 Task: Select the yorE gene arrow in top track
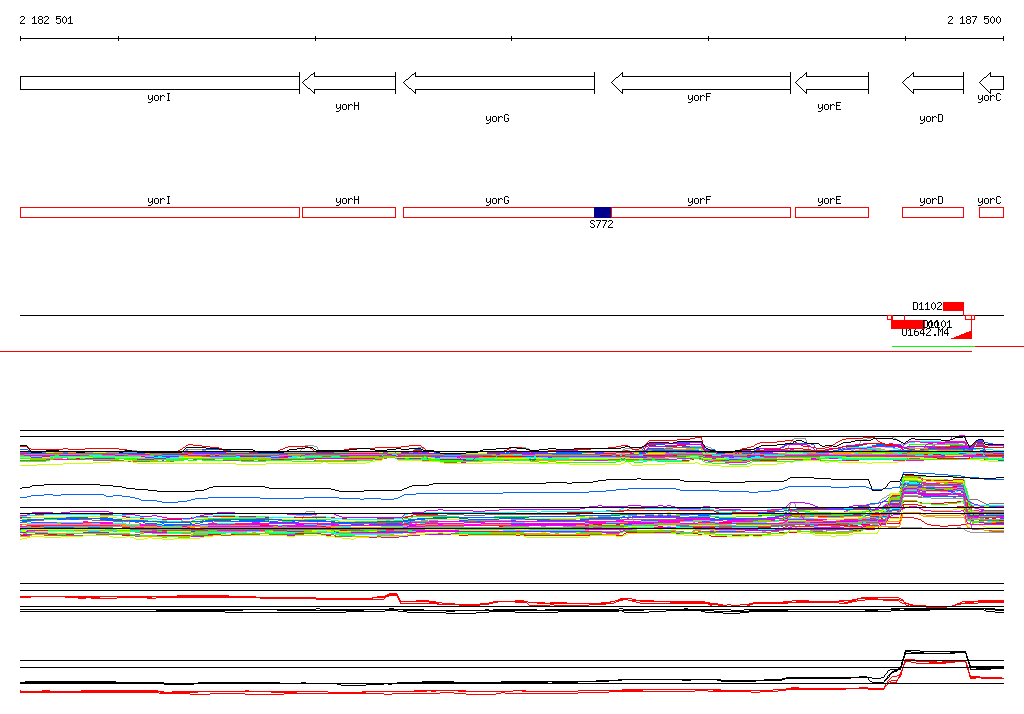[830, 83]
